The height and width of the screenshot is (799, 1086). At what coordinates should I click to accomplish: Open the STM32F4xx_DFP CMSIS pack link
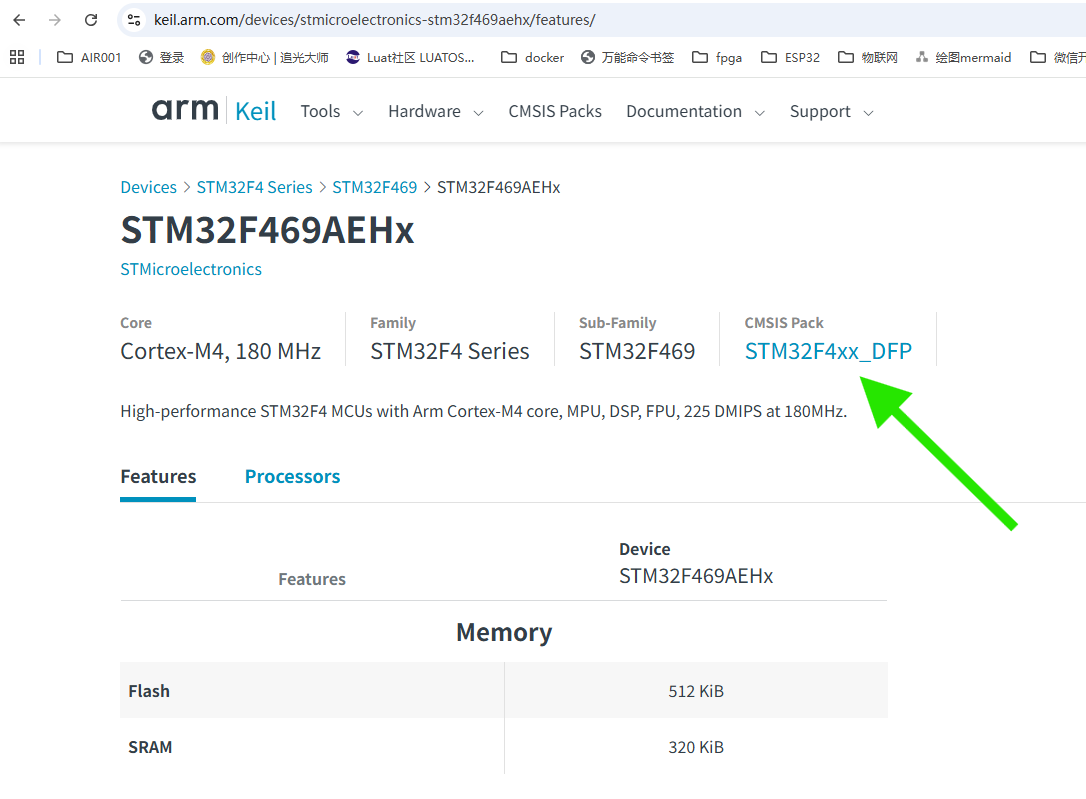pyautogui.click(x=828, y=351)
